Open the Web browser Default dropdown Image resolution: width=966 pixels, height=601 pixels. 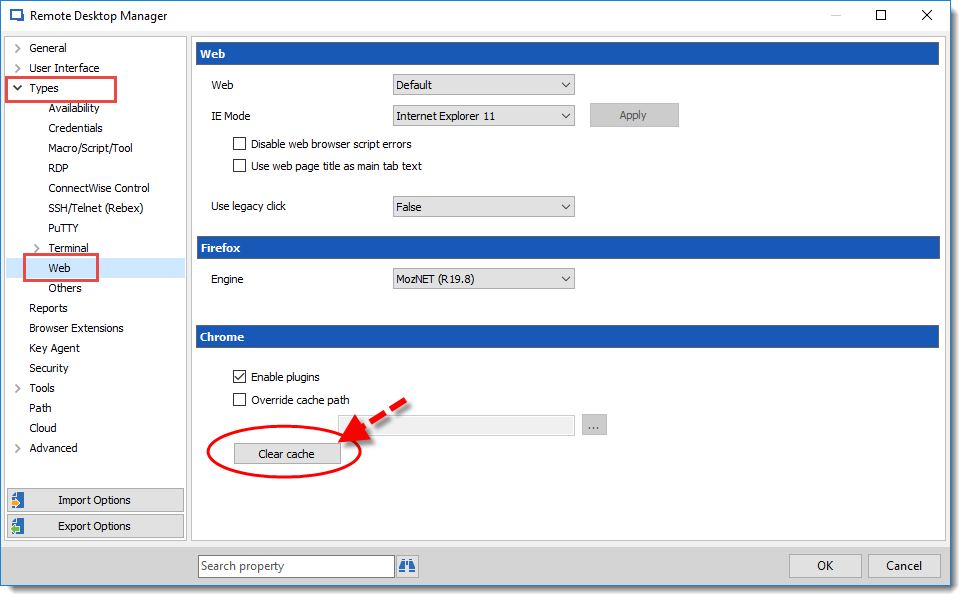pos(484,85)
